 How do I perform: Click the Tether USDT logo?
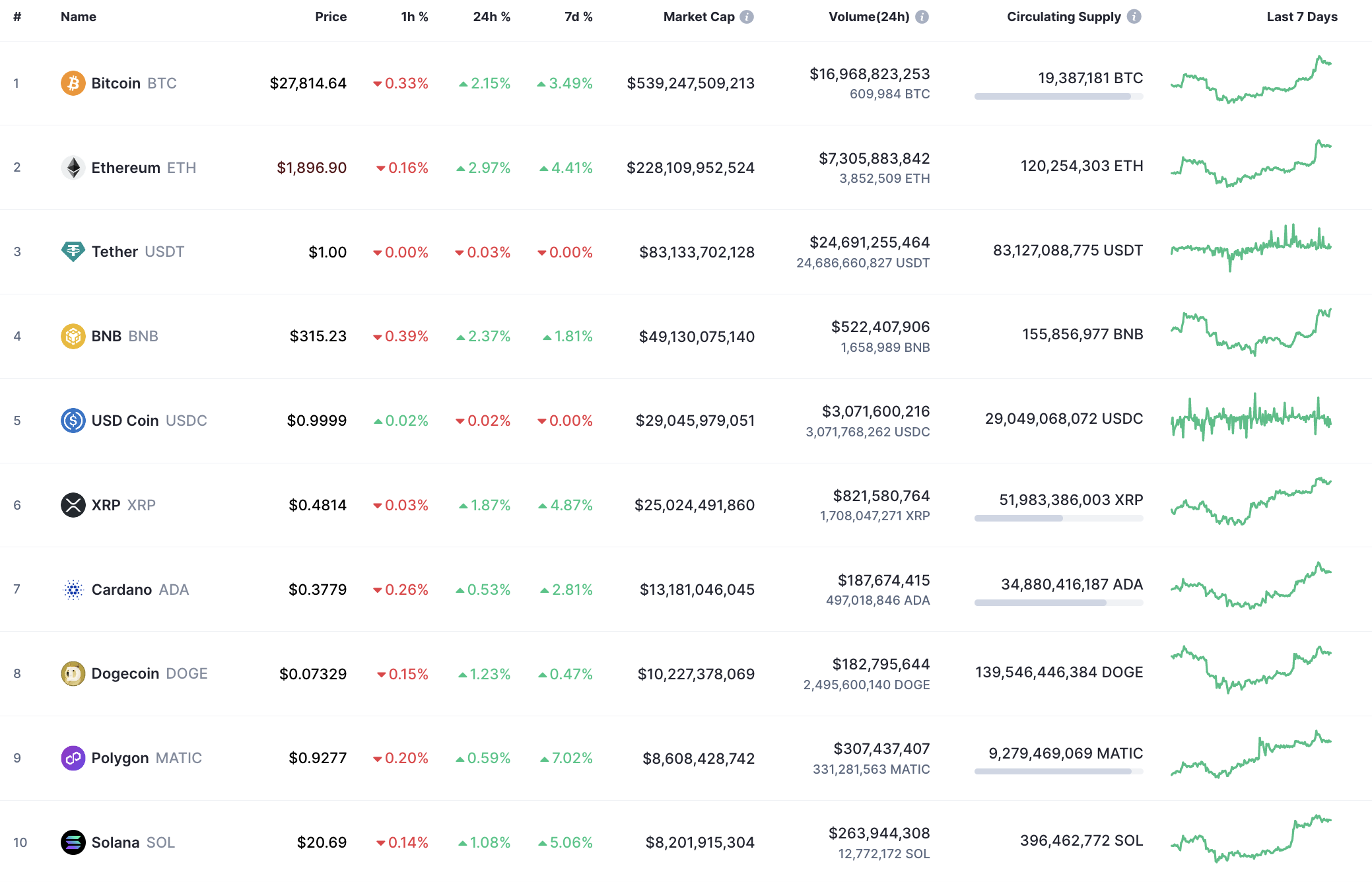[74, 252]
